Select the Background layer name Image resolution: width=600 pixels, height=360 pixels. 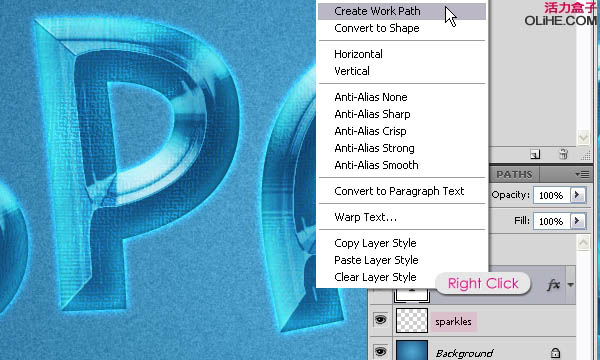click(x=465, y=353)
